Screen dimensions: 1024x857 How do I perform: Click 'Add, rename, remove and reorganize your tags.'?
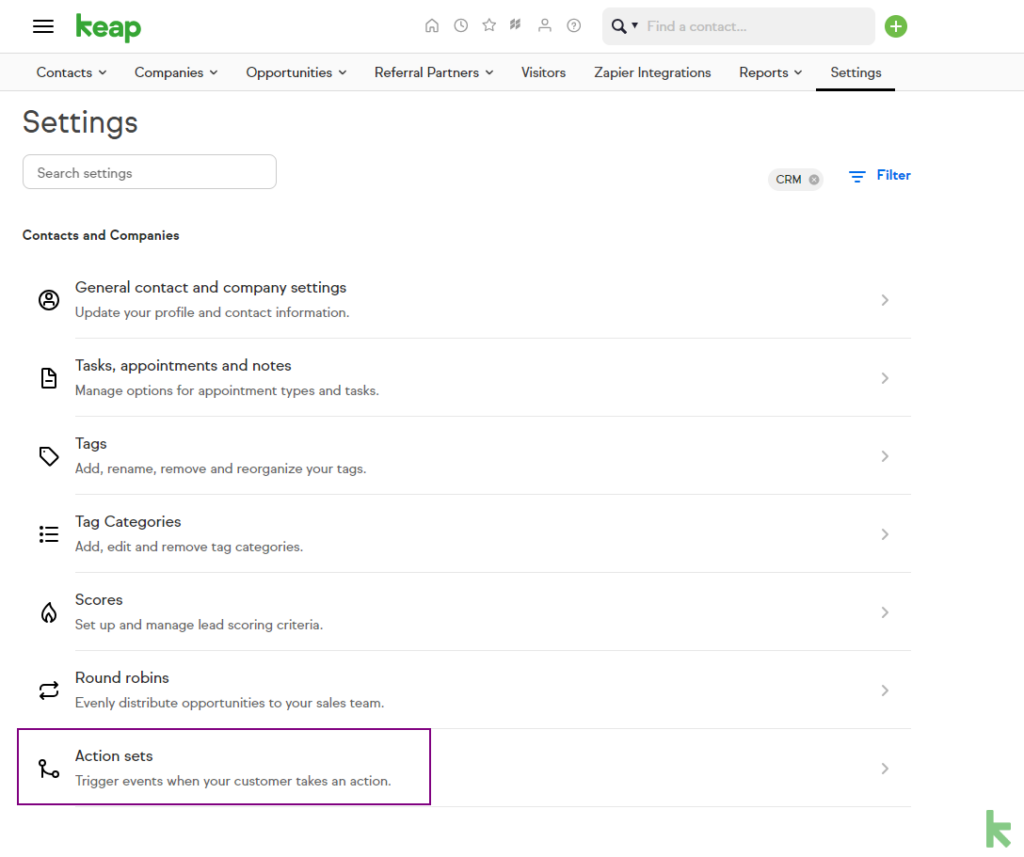(x=221, y=468)
